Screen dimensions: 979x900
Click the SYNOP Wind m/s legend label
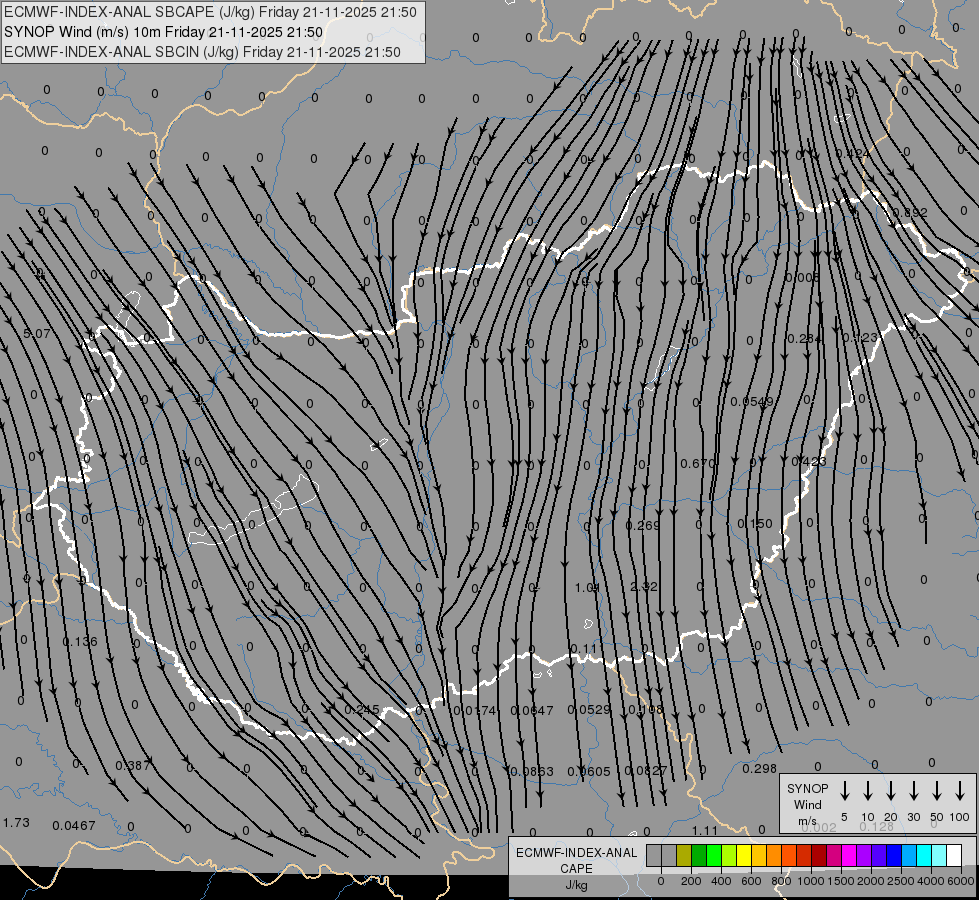click(807, 804)
